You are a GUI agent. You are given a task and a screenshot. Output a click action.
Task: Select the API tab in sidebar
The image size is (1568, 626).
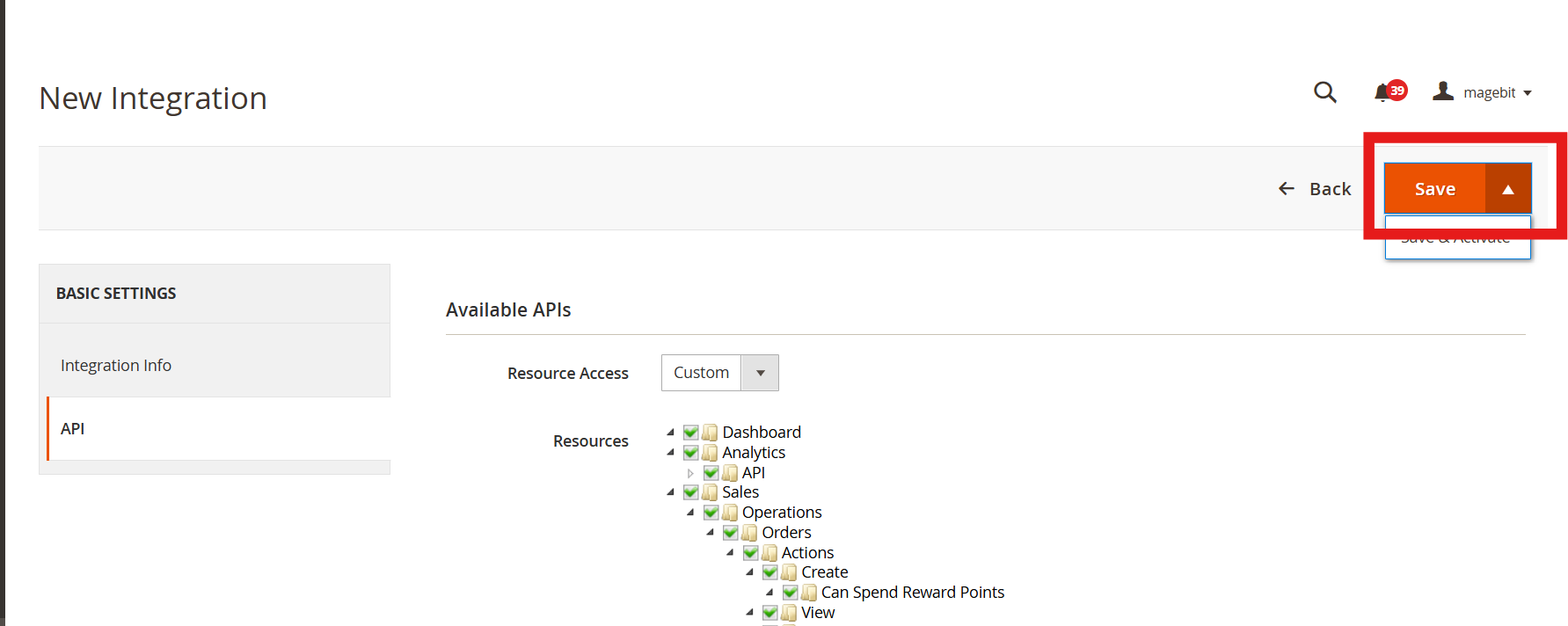(219, 428)
